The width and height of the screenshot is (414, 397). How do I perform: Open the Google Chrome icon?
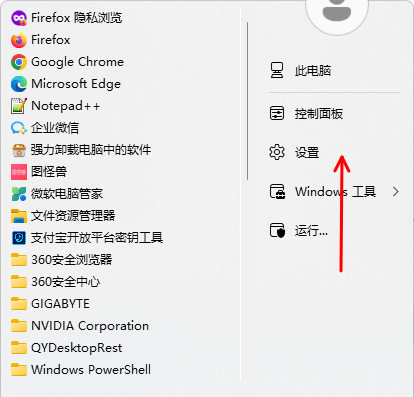point(19,62)
